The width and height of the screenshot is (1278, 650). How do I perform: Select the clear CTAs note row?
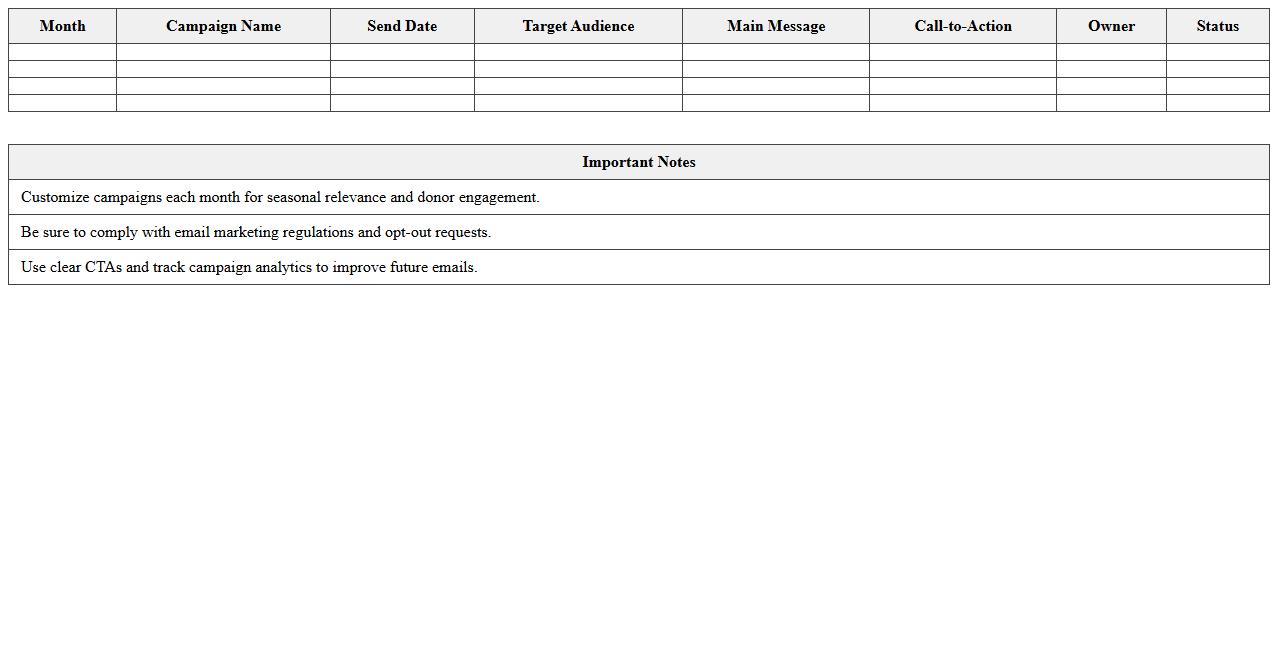638,267
